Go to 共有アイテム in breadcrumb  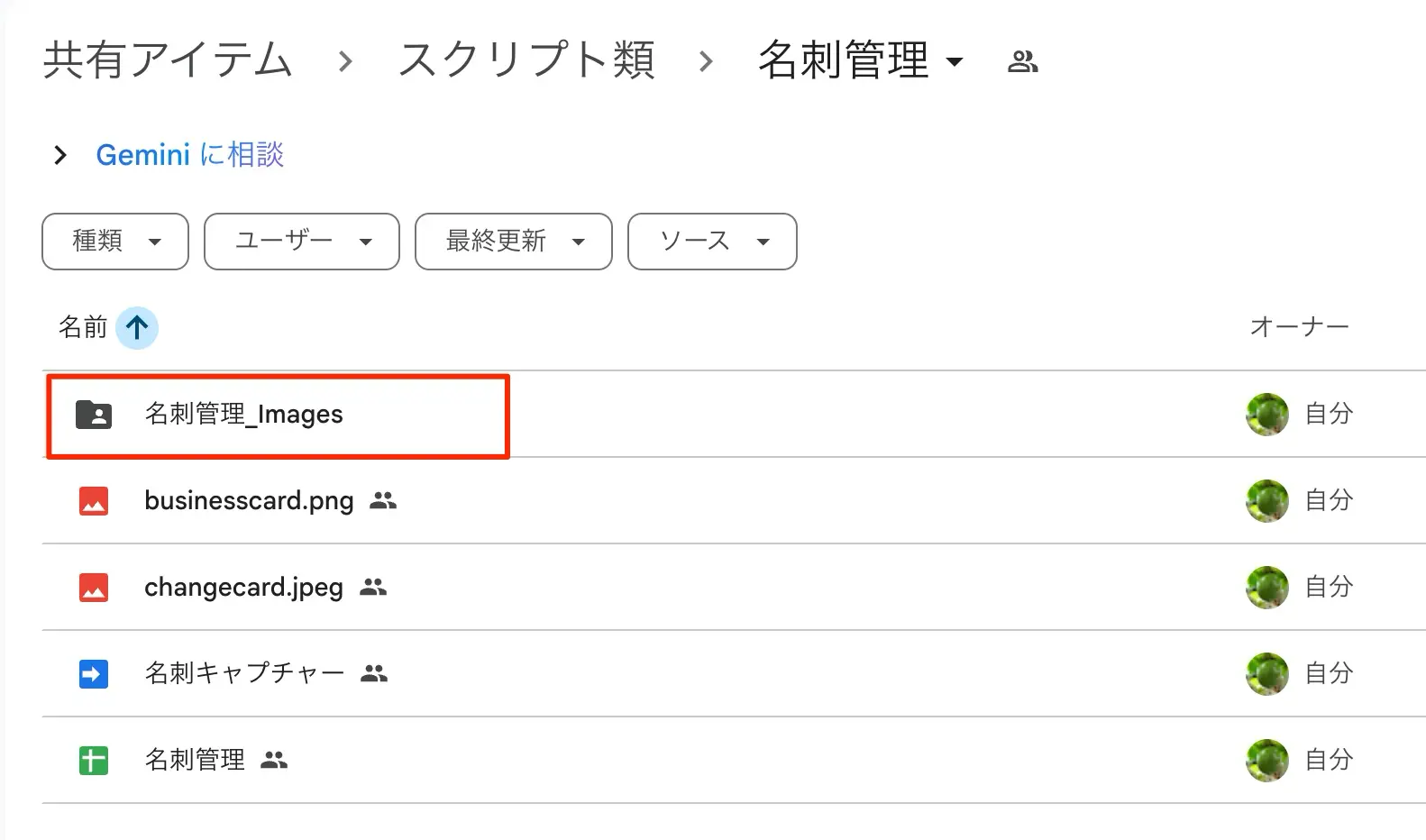168,60
